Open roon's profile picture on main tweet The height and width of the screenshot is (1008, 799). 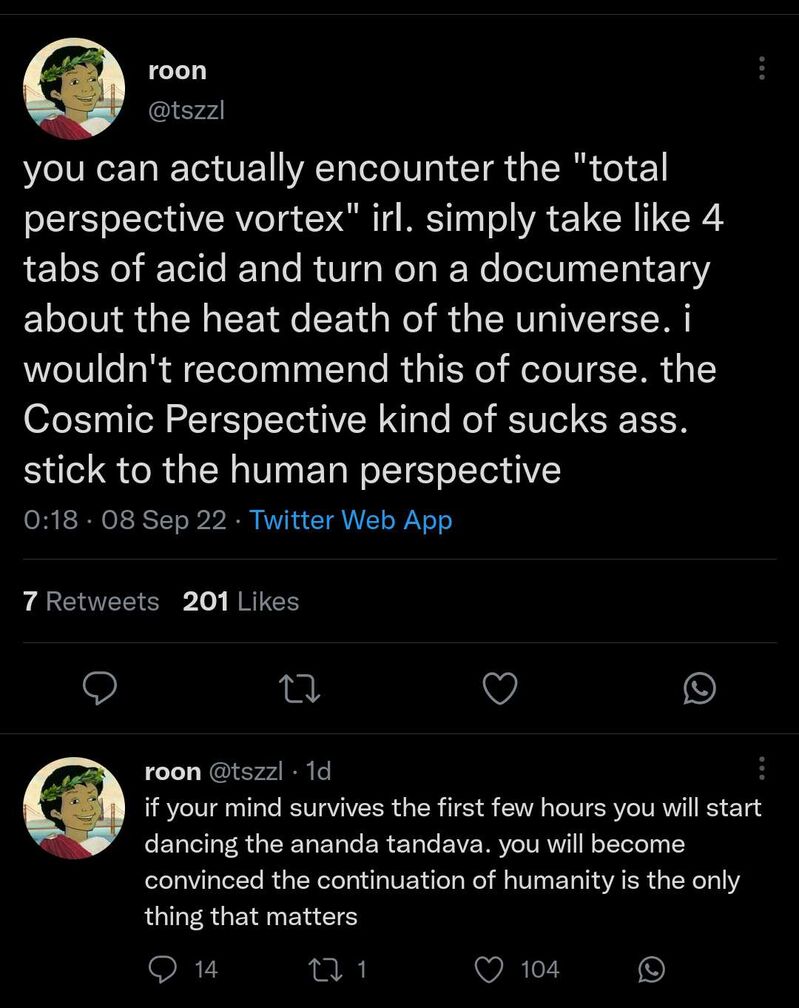(74, 88)
